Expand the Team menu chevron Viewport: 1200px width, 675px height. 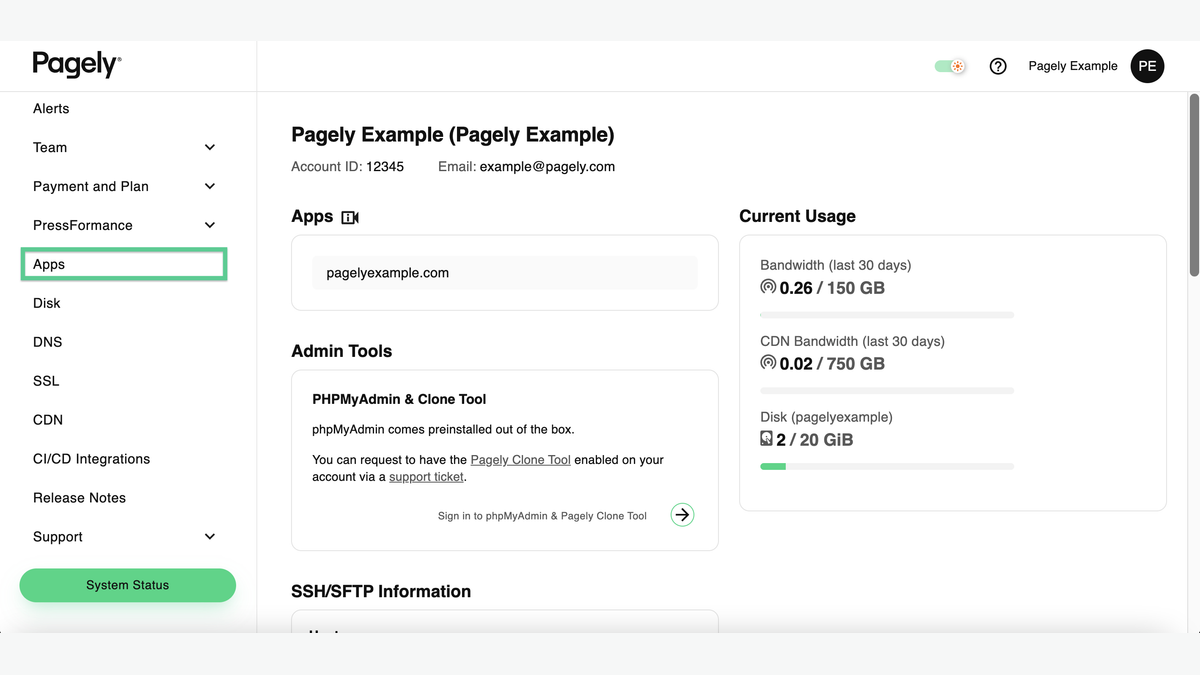[210, 147]
